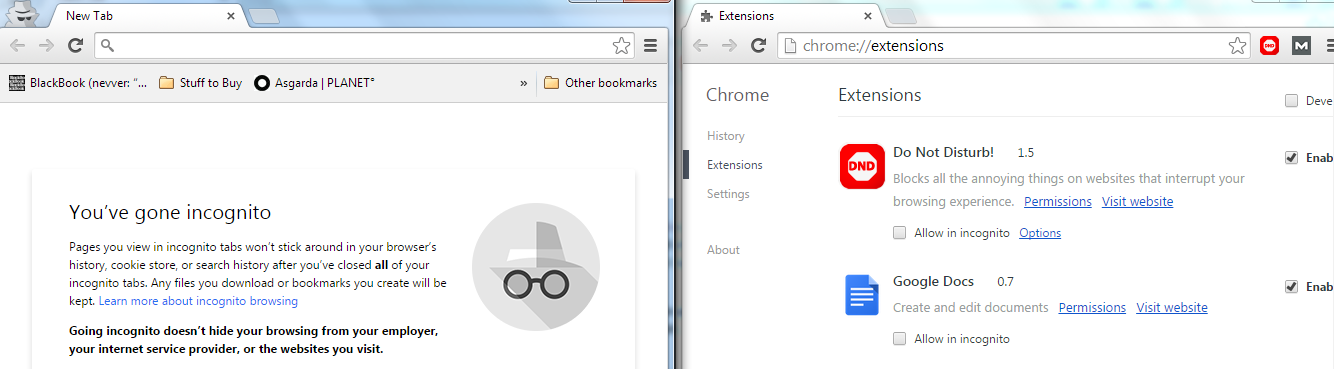
Task: Open new tab button in incognito window
Action: pyautogui.click(x=263, y=16)
